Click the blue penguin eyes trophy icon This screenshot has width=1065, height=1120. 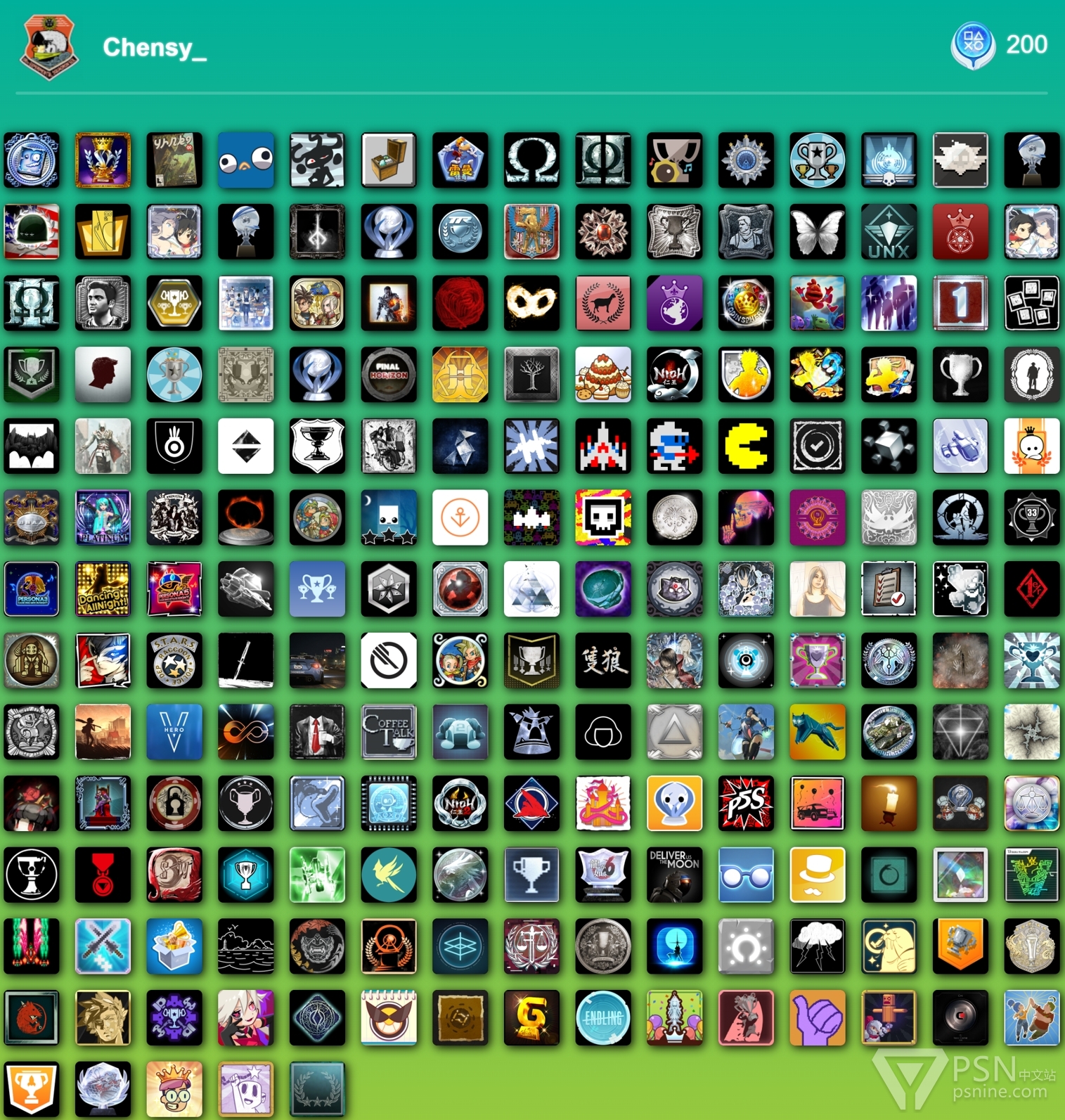246,160
